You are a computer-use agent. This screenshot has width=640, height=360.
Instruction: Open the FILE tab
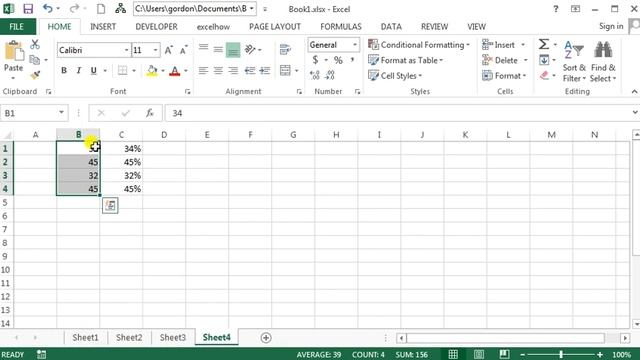pyautogui.click(x=17, y=27)
